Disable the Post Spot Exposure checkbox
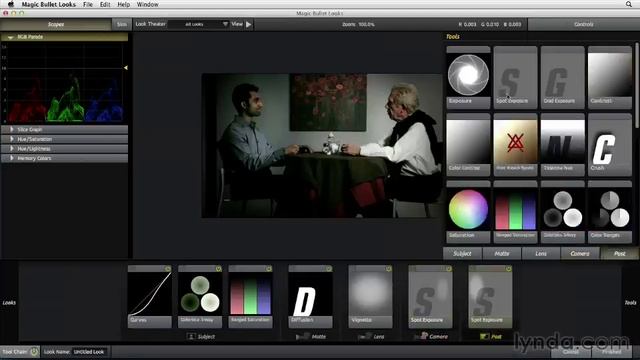640x360 pixels. tap(509, 269)
